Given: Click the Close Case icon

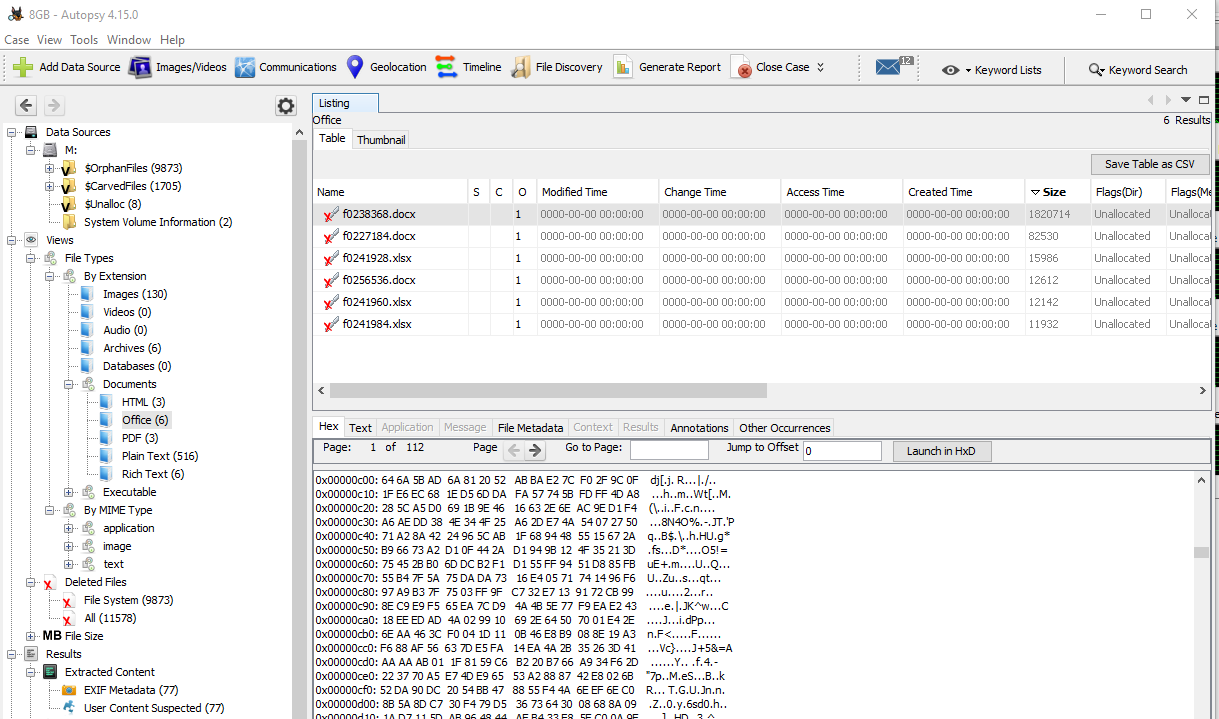Looking at the screenshot, I should [741, 68].
